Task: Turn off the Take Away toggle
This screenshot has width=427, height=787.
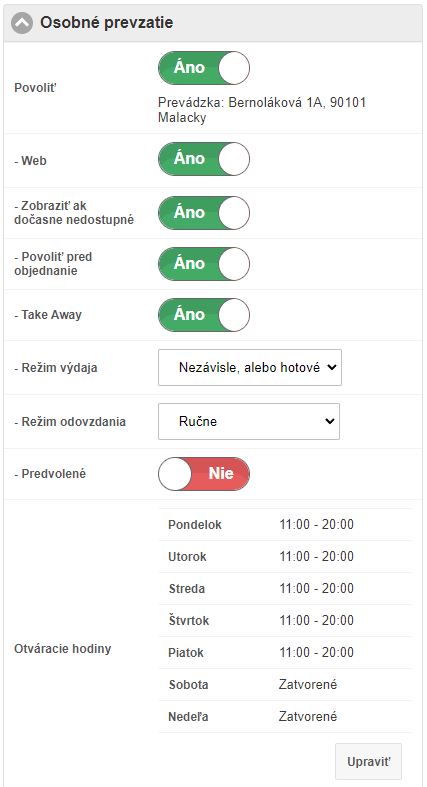Action: coord(204,315)
